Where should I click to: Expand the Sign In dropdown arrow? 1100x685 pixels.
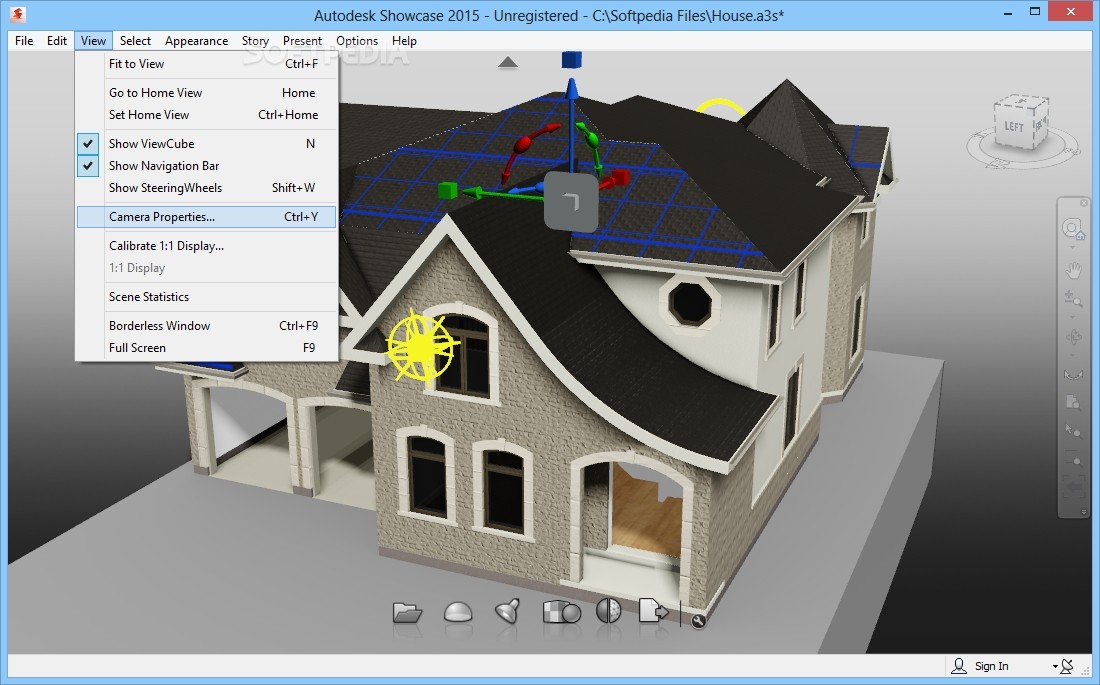click(x=1054, y=667)
